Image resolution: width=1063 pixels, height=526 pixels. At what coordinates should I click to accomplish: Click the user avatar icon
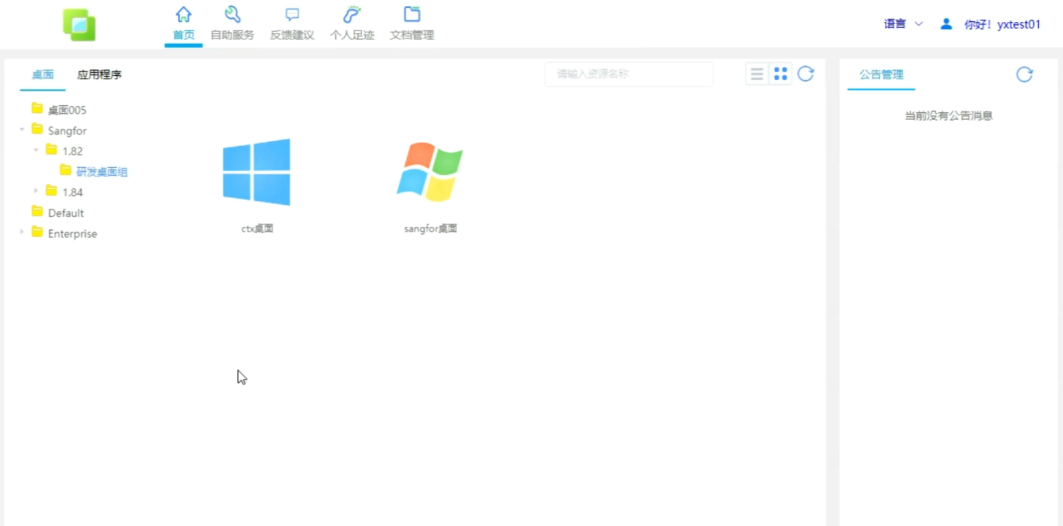point(946,24)
